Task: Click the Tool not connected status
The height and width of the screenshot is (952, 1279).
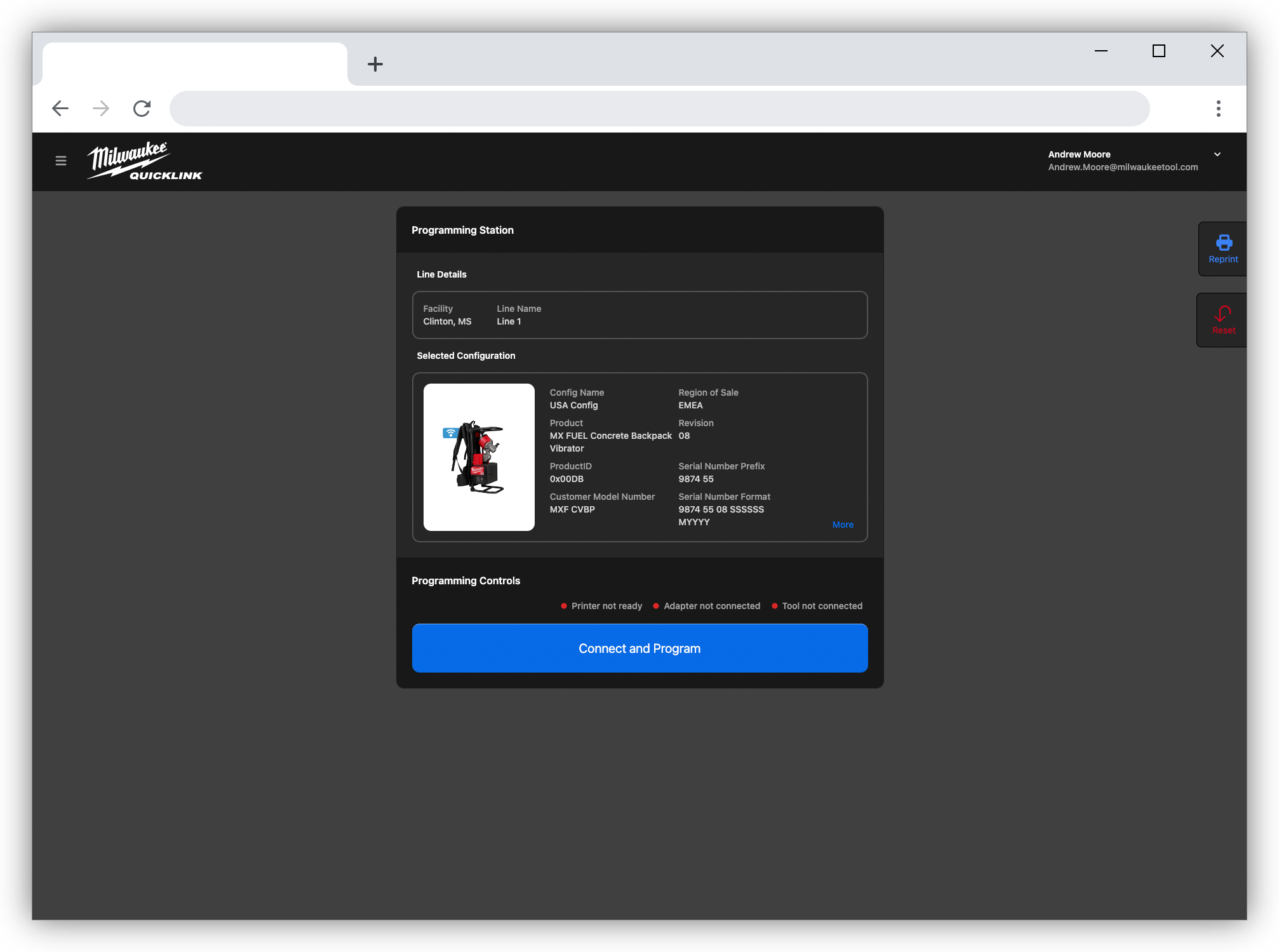Action: tap(817, 606)
